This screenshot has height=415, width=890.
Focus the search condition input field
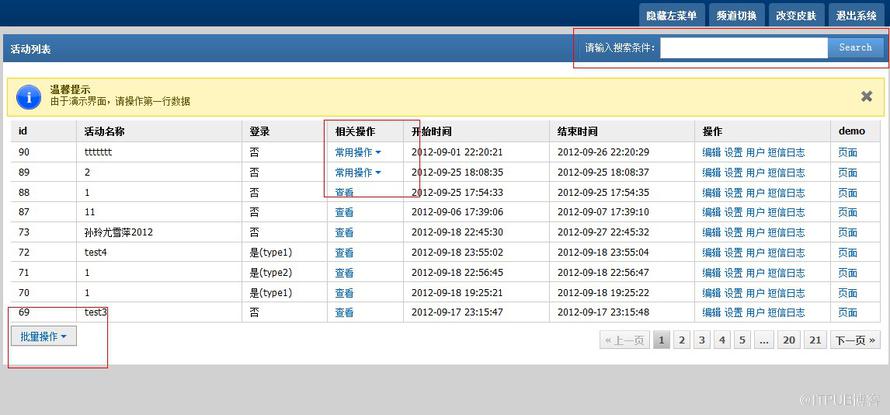point(744,48)
